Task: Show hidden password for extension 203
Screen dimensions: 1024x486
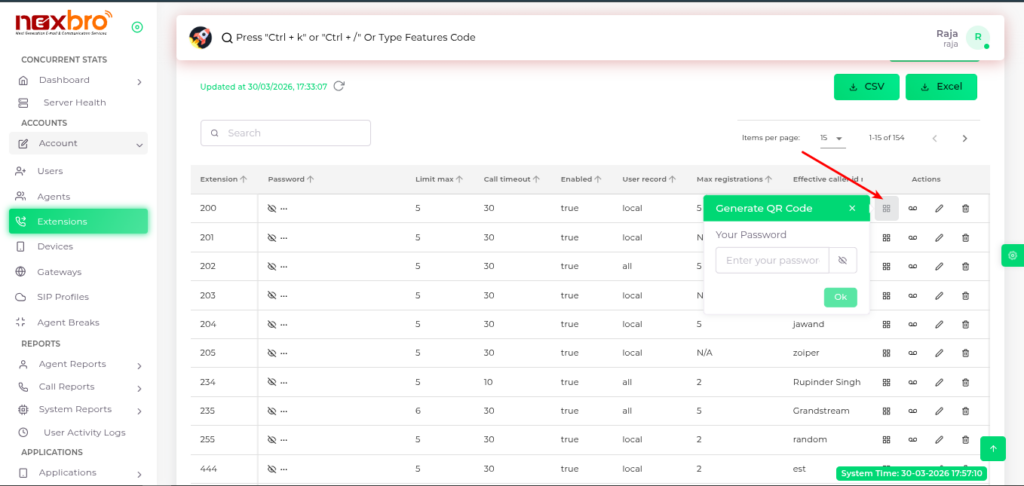Action: 272,296
